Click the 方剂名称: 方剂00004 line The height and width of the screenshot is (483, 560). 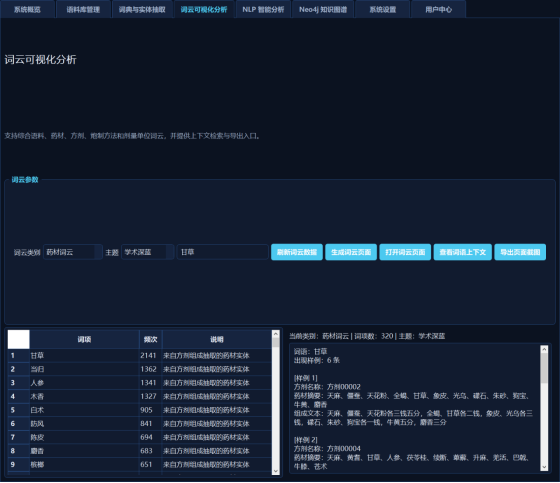click(327, 449)
